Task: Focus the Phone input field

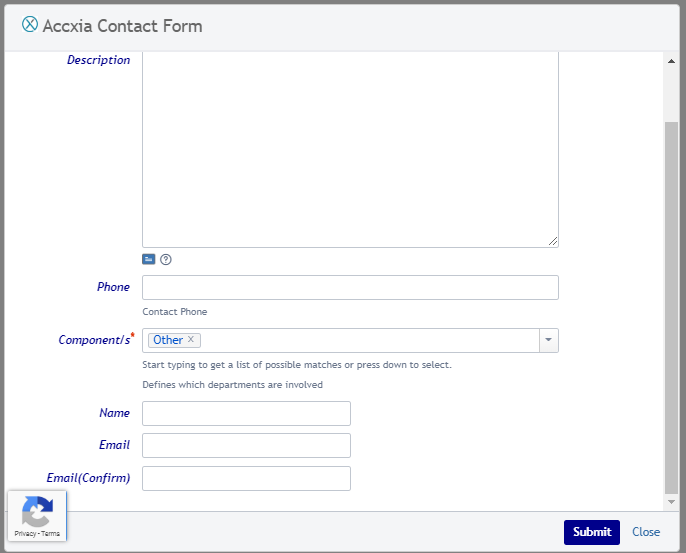Action: [350, 288]
